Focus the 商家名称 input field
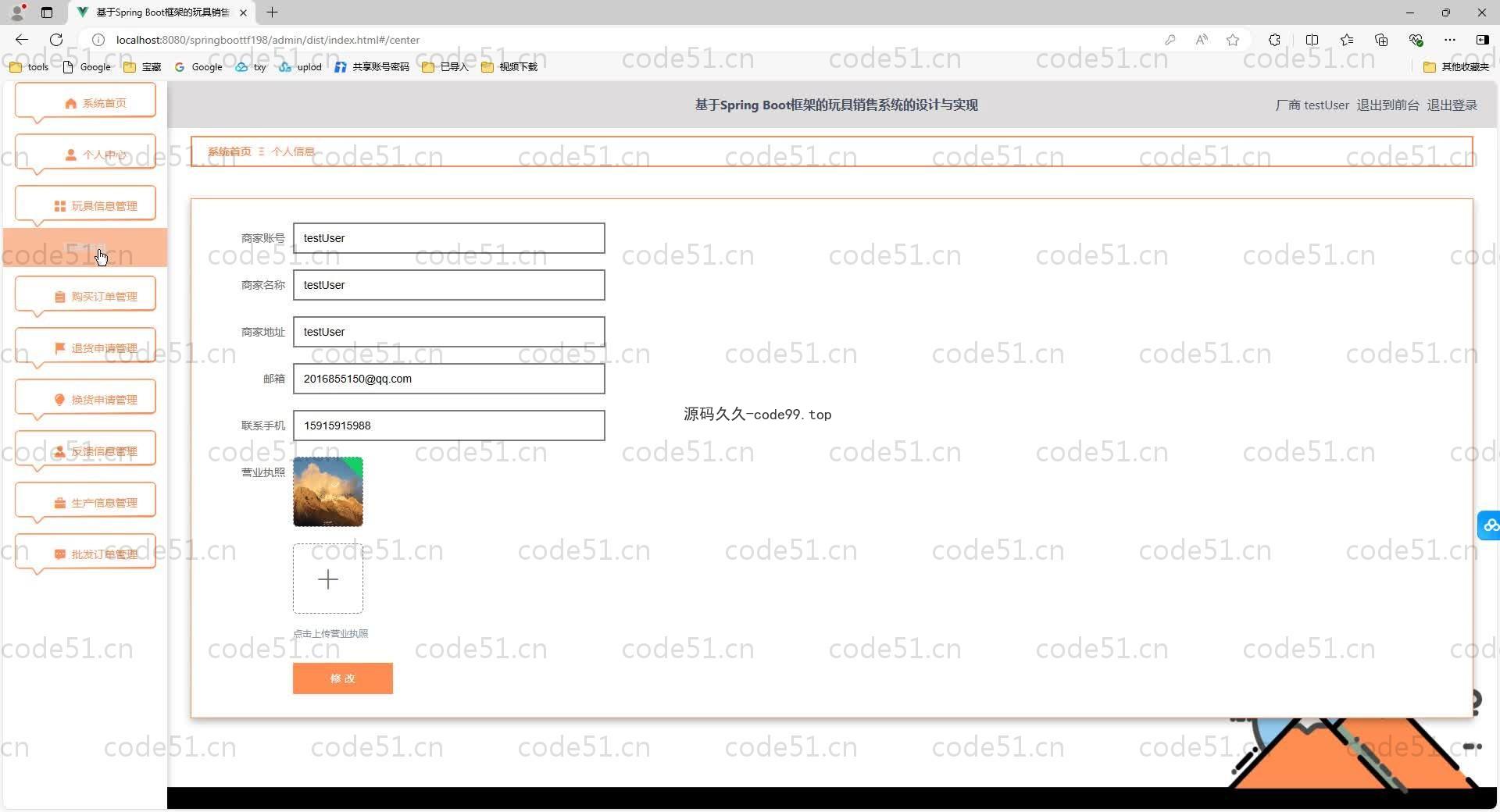The image size is (1500, 812). [448, 285]
